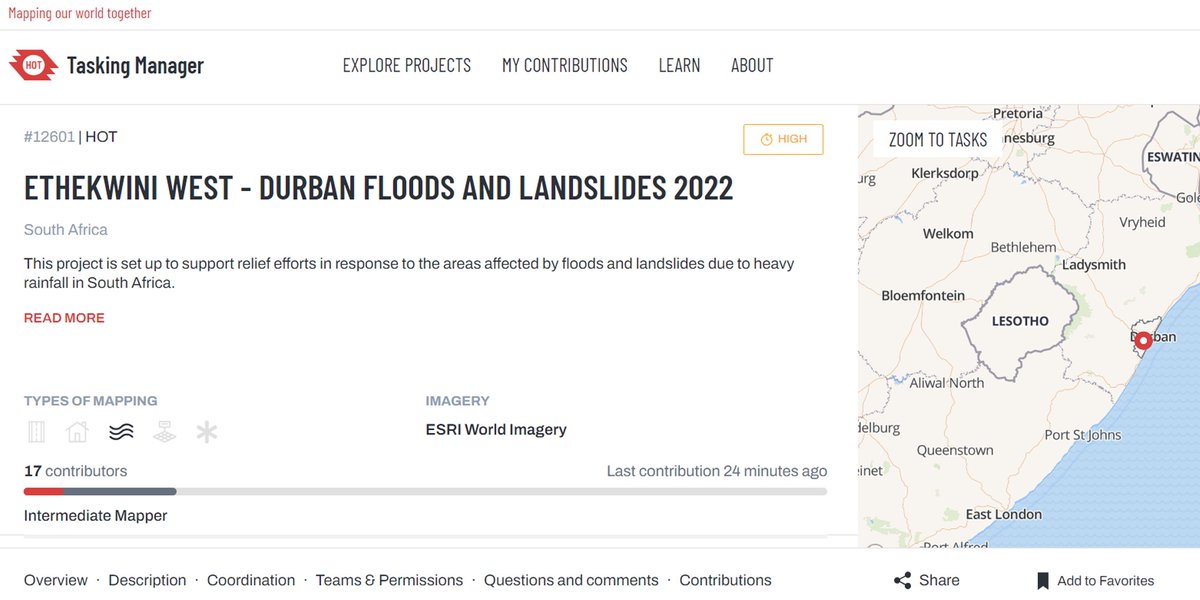1200x600 pixels.
Task: Click the red project marker near Durban
Action: 1143,340
